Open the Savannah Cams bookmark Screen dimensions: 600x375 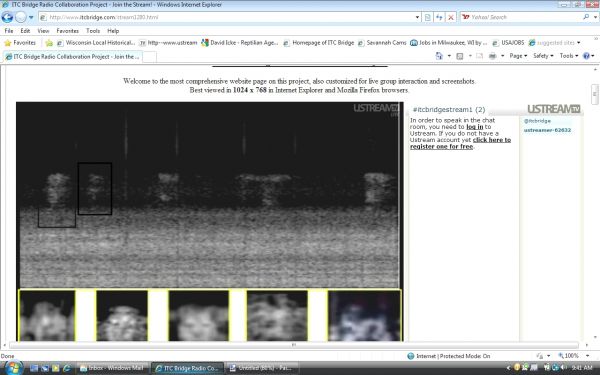382,43
